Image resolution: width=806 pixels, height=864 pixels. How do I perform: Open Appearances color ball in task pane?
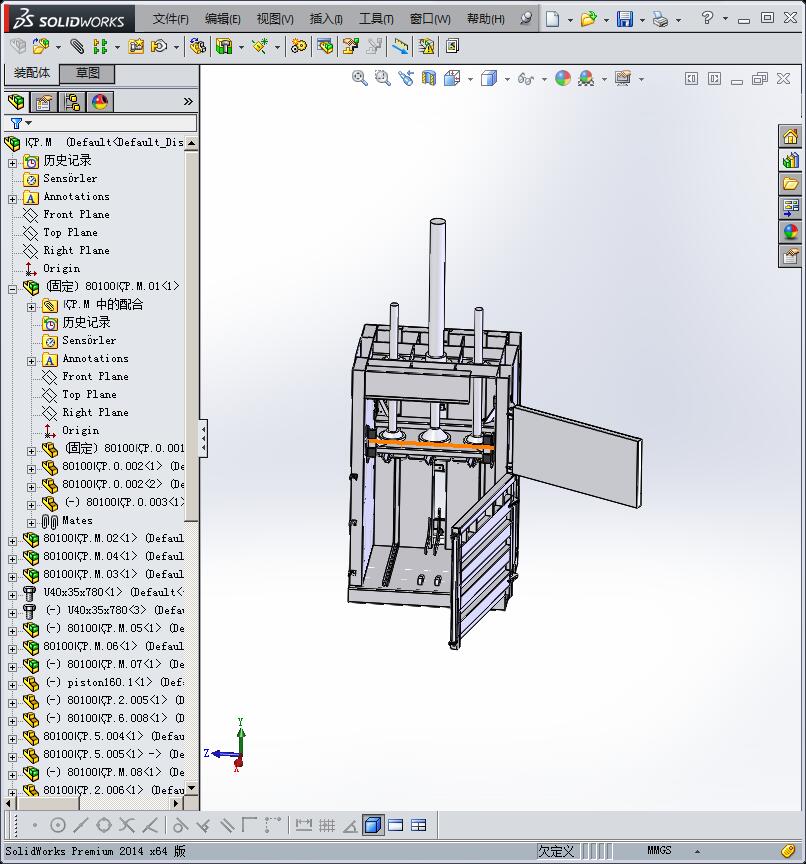790,232
